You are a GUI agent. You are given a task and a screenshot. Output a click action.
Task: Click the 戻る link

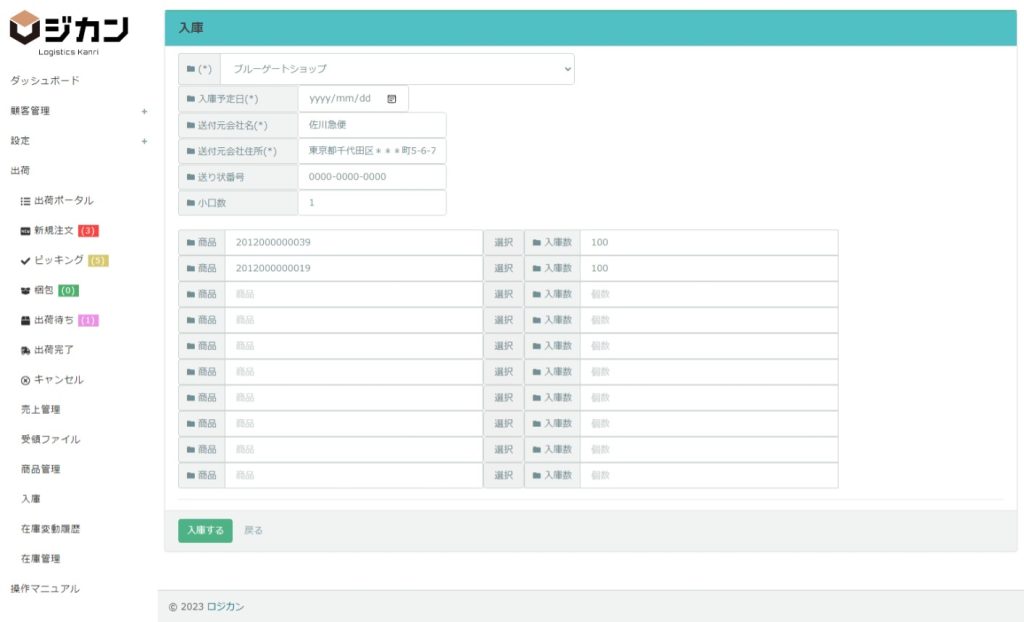coord(254,531)
